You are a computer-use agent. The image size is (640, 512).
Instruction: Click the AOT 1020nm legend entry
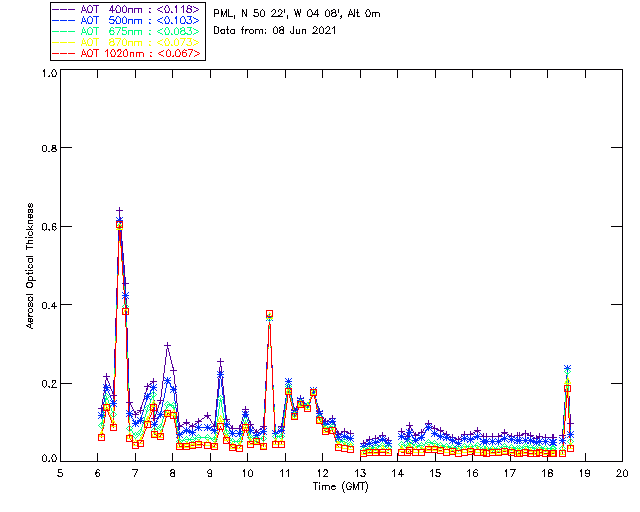tap(127, 53)
